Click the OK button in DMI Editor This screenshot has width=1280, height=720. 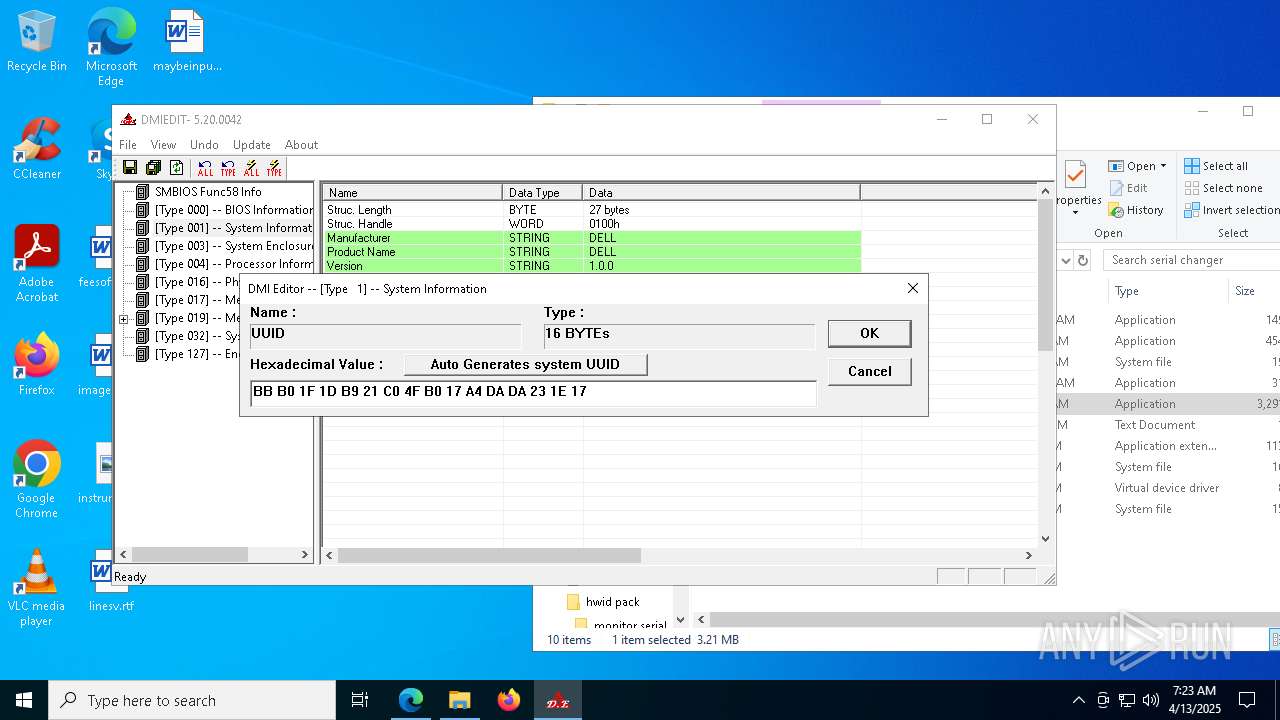869,333
